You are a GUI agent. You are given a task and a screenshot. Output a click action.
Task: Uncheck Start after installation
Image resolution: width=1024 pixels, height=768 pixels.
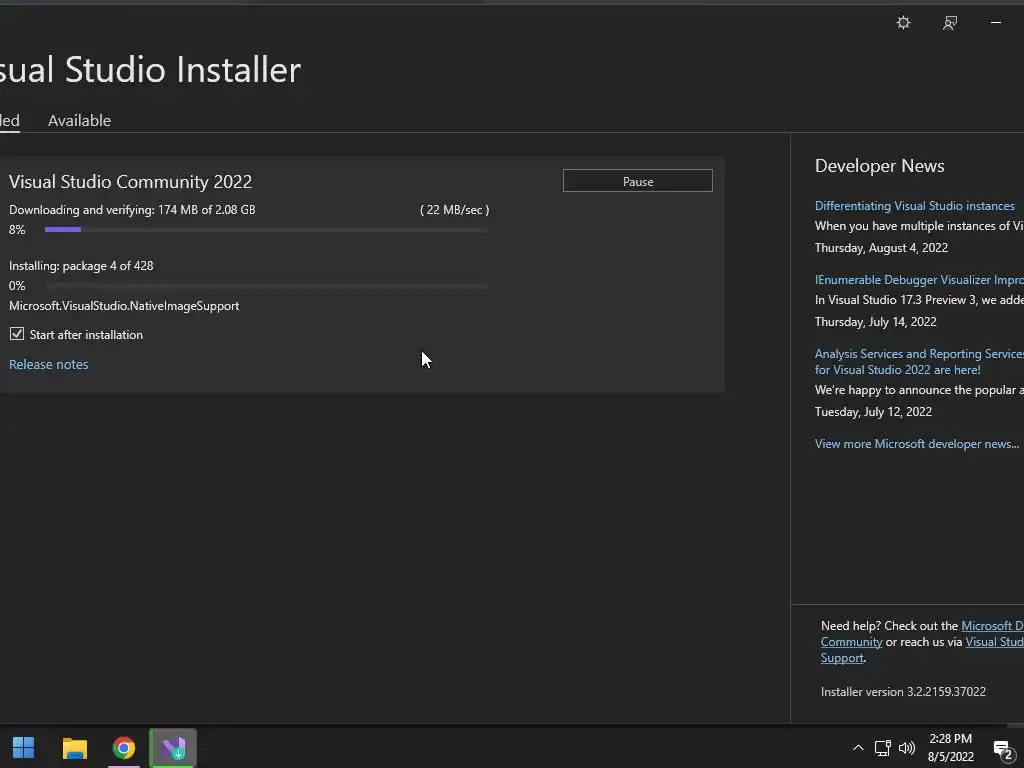(x=17, y=334)
